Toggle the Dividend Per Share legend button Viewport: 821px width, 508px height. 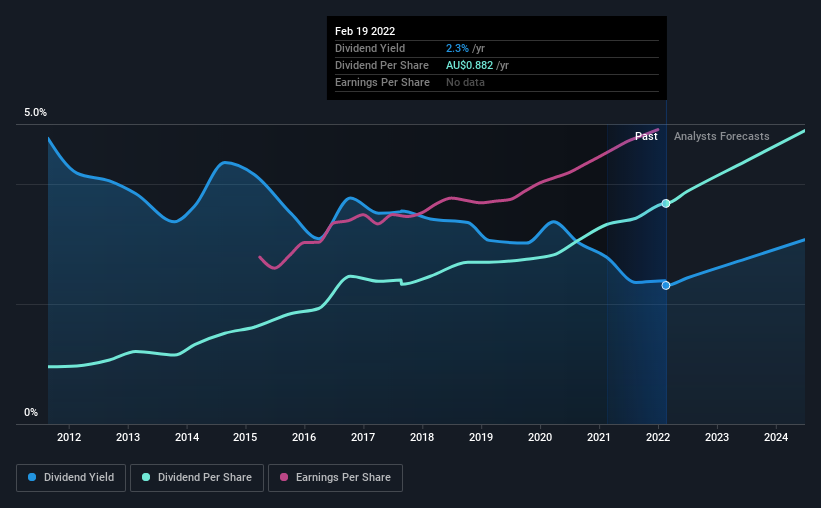pyautogui.click(x=197, y=478)
